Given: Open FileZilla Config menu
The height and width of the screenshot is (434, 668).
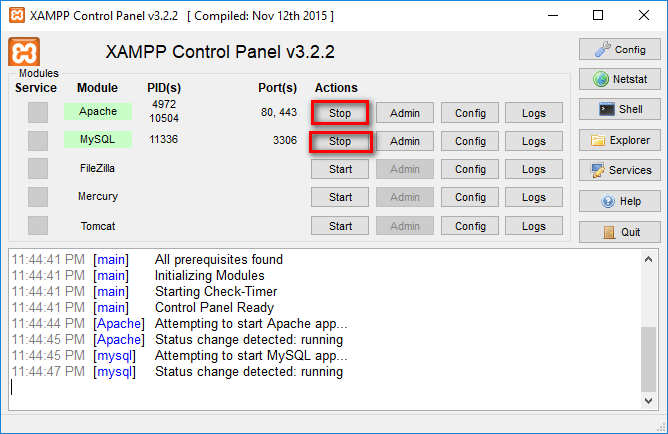Looking at the screenshot, I should pyautogui.click(x=470, y=169).
